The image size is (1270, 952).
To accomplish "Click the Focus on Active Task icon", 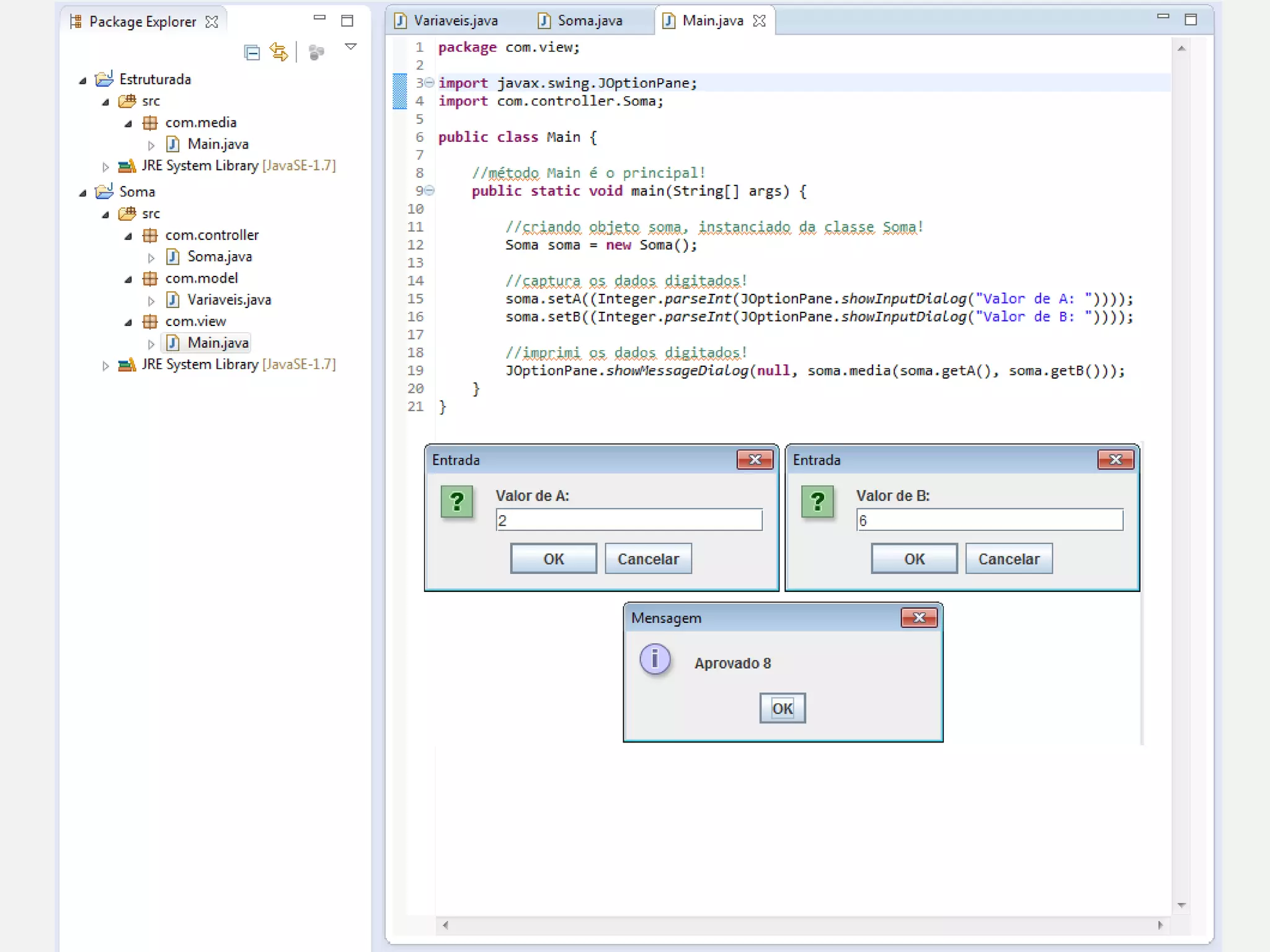I will point(316,53).
